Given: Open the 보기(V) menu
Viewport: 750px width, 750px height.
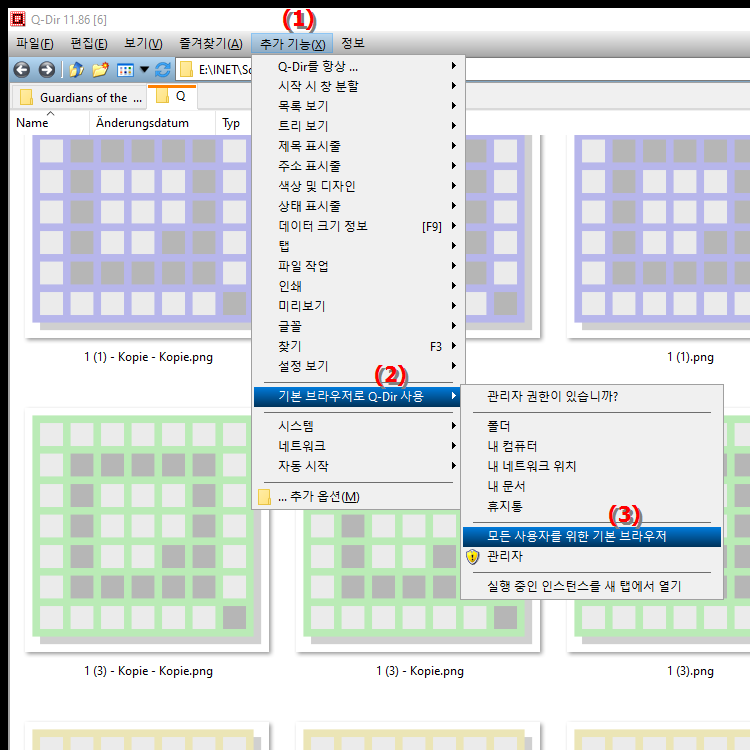Looking at the screenshot, I should point(143,44).
